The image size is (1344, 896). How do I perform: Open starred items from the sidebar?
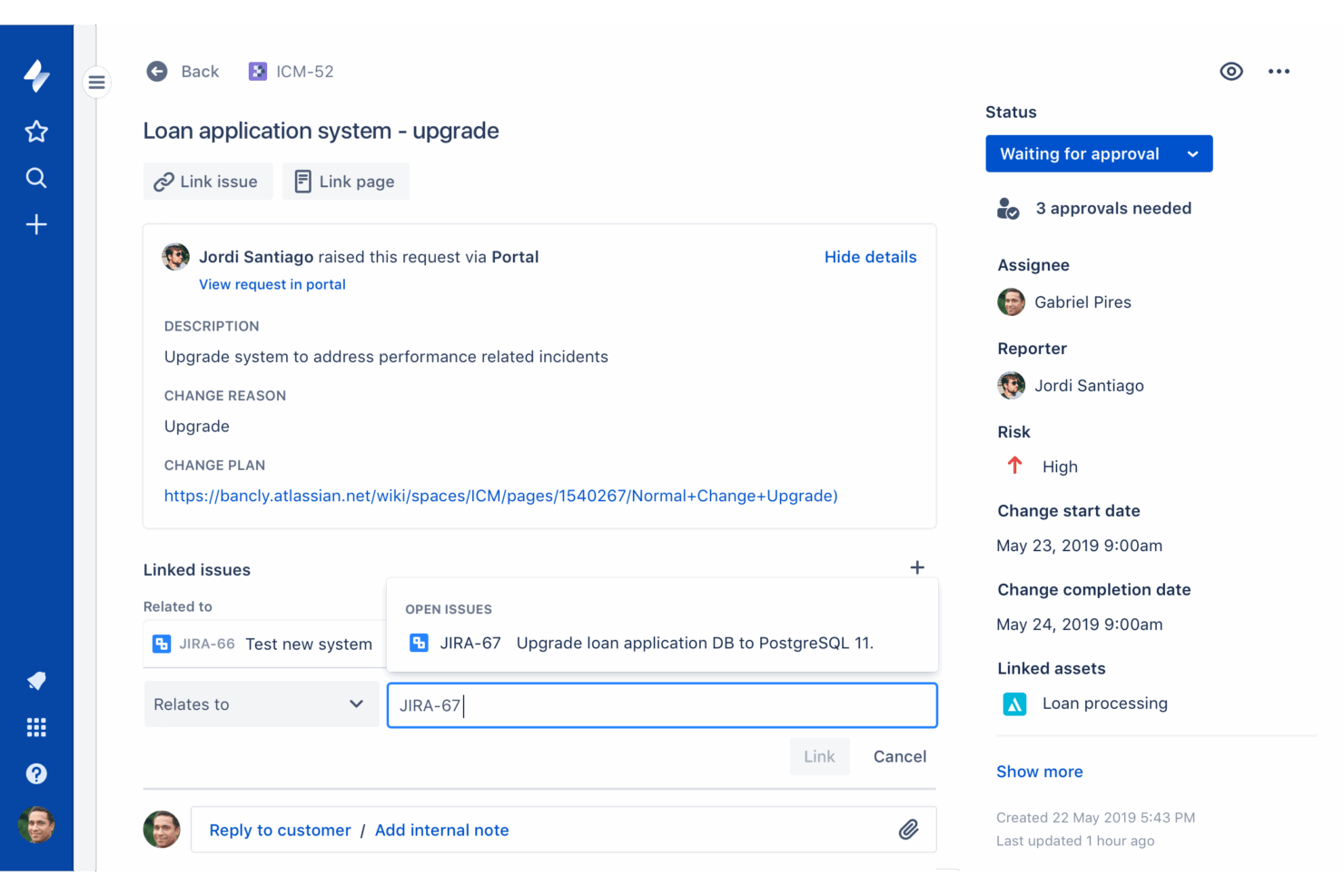pos(36,132)
